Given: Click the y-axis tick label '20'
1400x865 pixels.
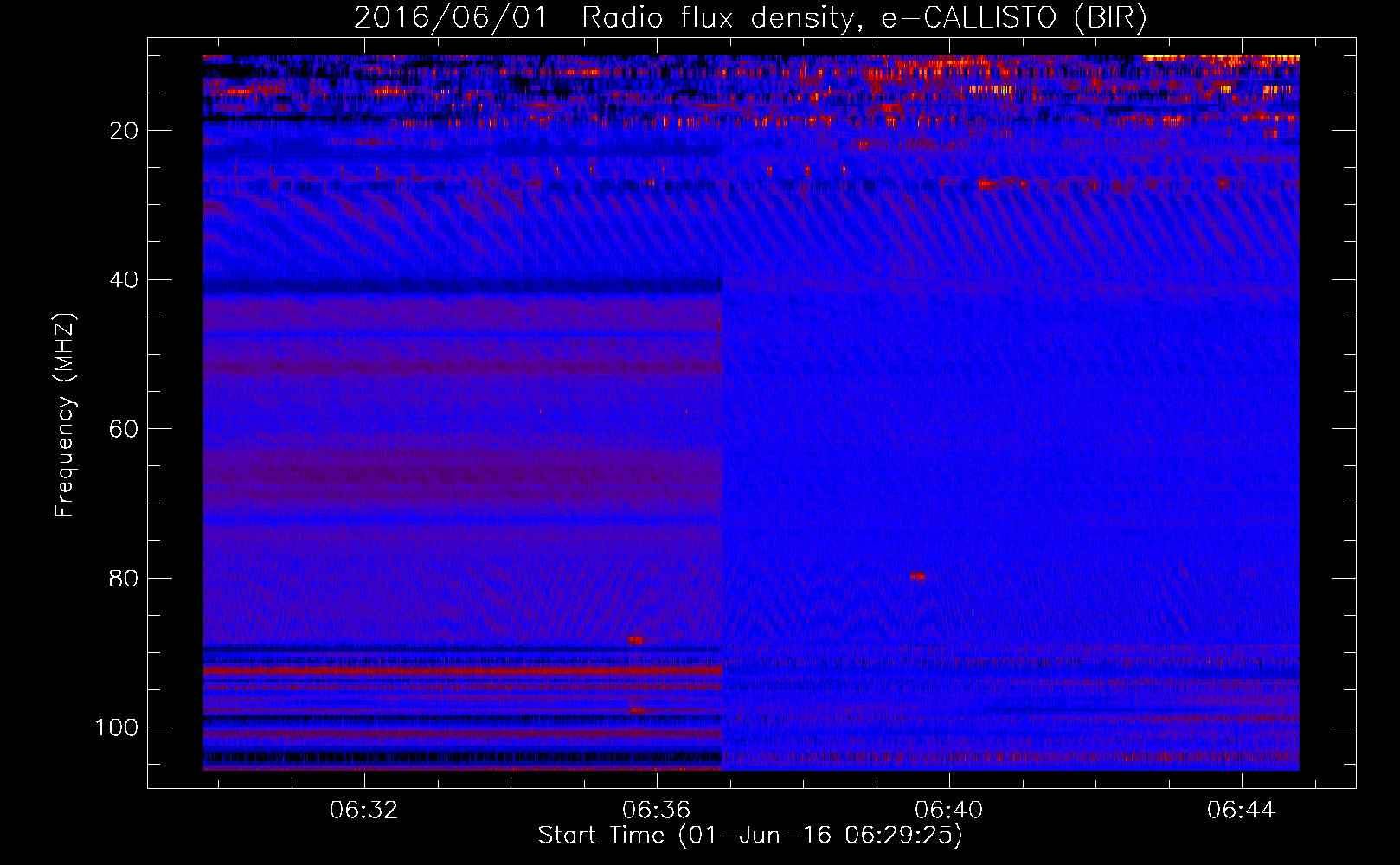Looking at the screenshot, I should (125, 131).
